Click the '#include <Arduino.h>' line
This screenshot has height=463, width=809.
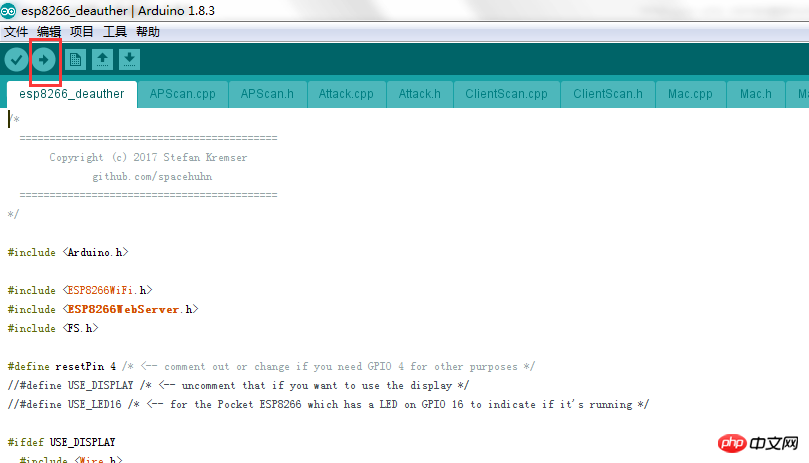coord(68,252)
